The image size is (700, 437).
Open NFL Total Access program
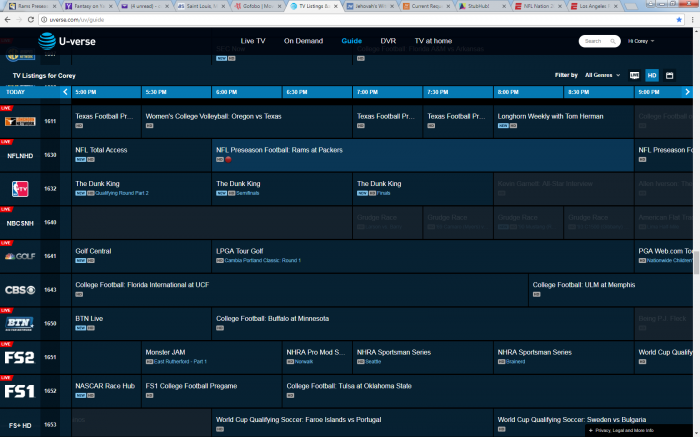tap(141, 155)
